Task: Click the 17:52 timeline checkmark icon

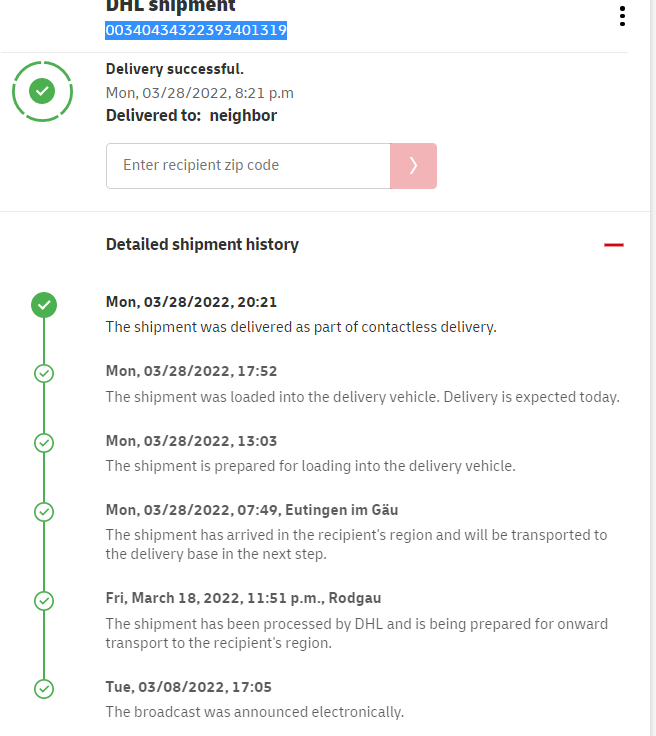Action: 44,373
